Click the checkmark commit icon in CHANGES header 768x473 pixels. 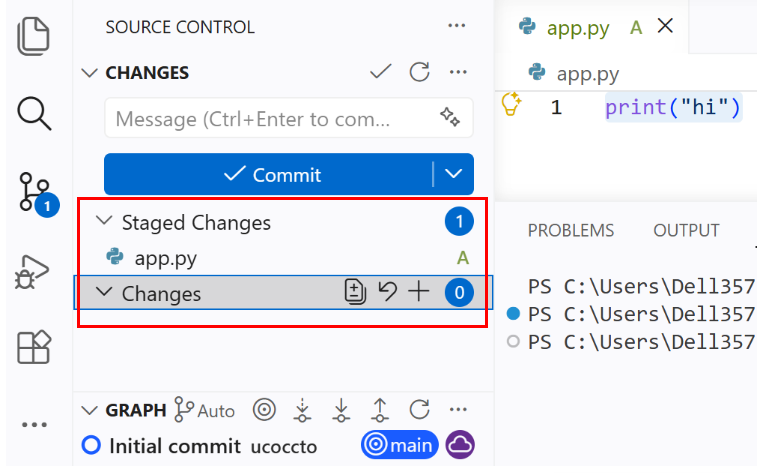coord(381,72)
